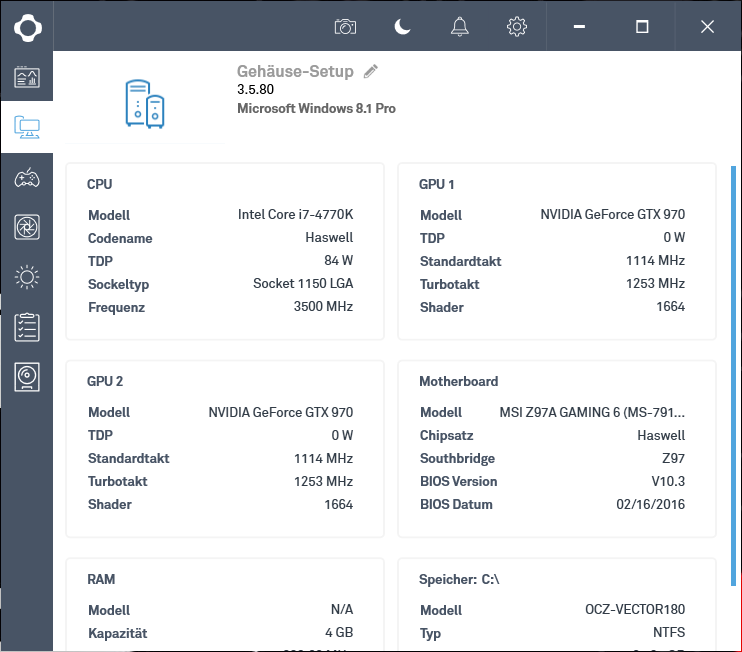Open the checklist clipboard icon in the sidebar
This screenshot has width=742, height=652.
(x=27, y=327)
